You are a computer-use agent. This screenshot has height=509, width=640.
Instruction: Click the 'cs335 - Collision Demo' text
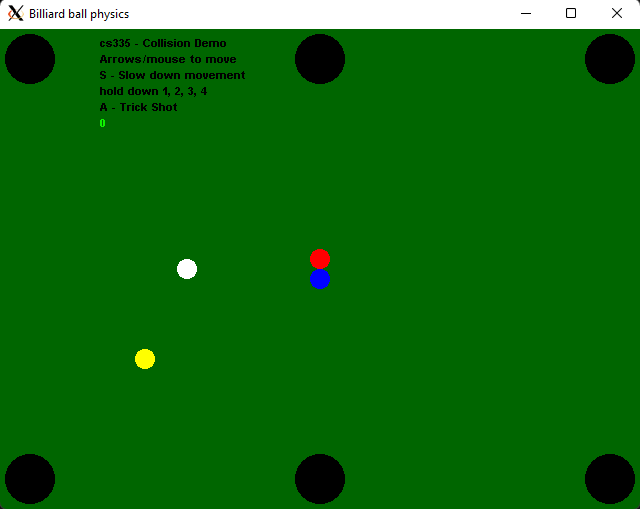click(163, 43)
